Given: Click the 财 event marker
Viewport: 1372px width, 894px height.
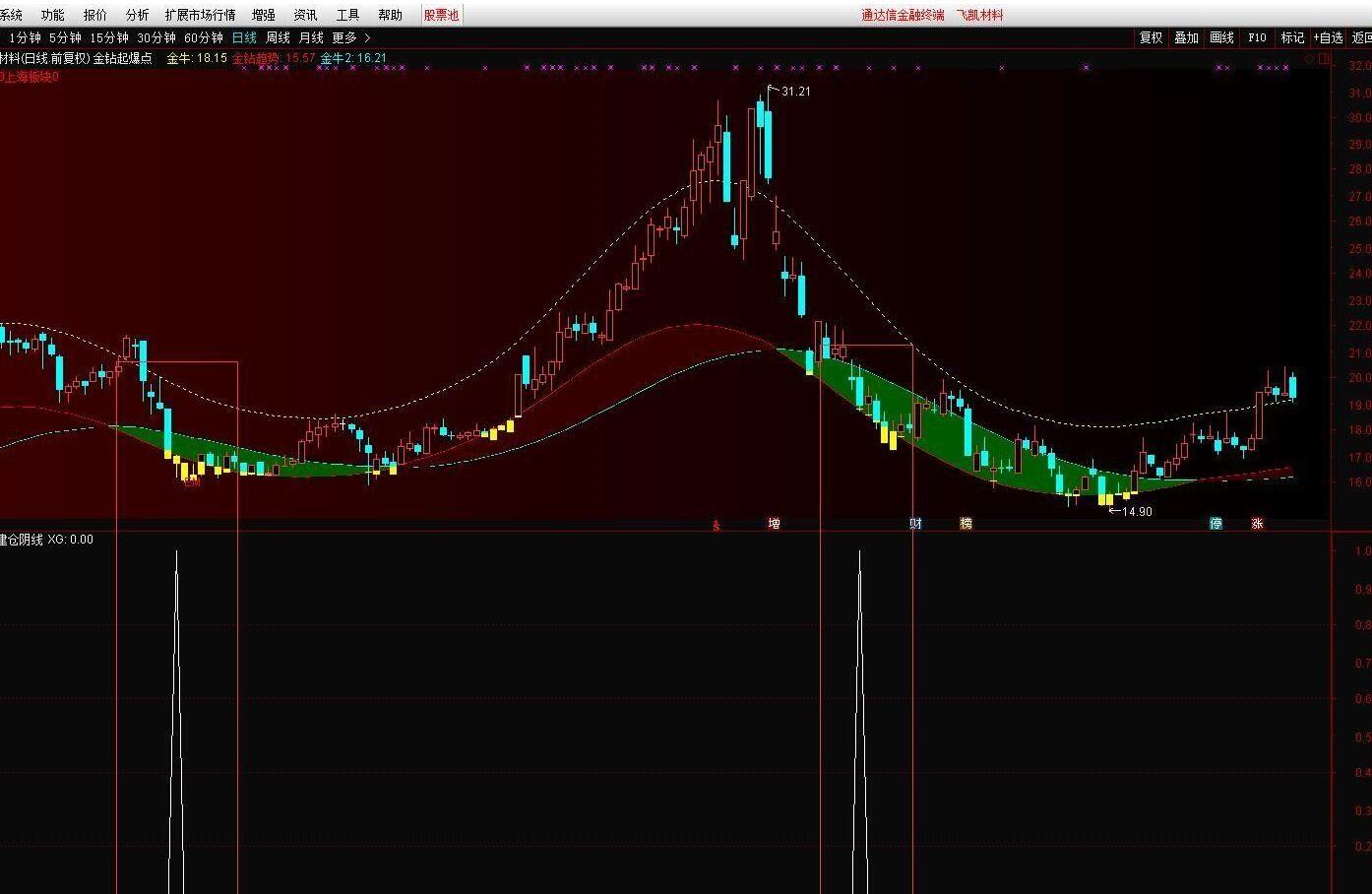Looking at the screenshot, I should [x=915, y=524].
